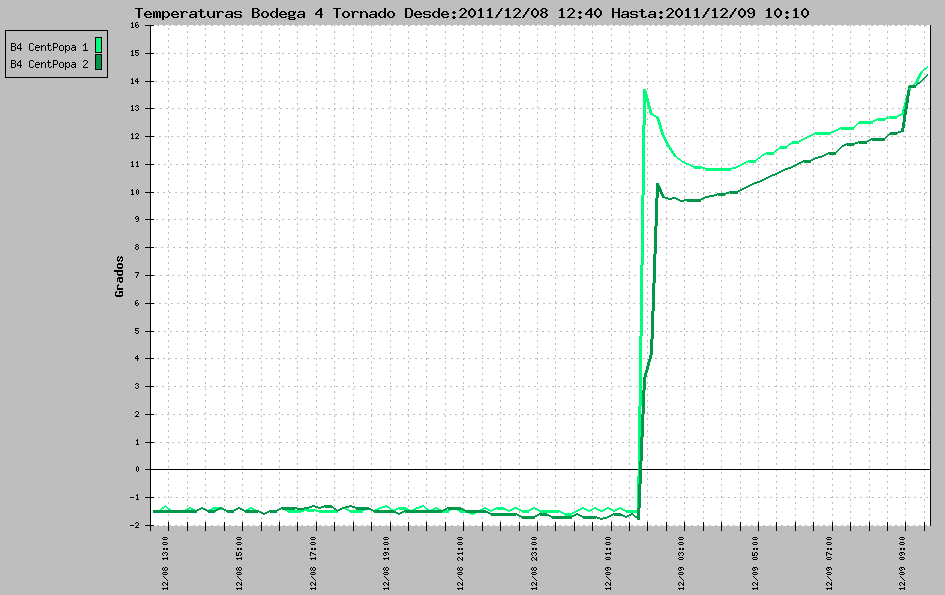Click the '12/08 13:00' time axis label
Viewport: 945px width, 595px height.
[x=166, y=563]
